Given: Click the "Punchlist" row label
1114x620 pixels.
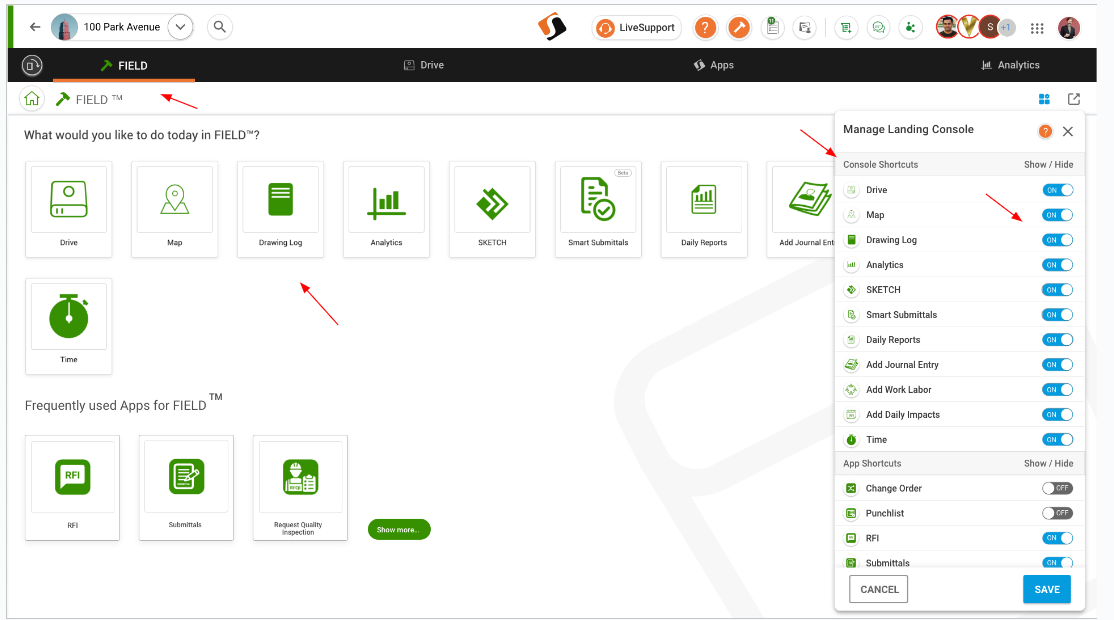Looking at the screenshot, I should pos(885,513).
